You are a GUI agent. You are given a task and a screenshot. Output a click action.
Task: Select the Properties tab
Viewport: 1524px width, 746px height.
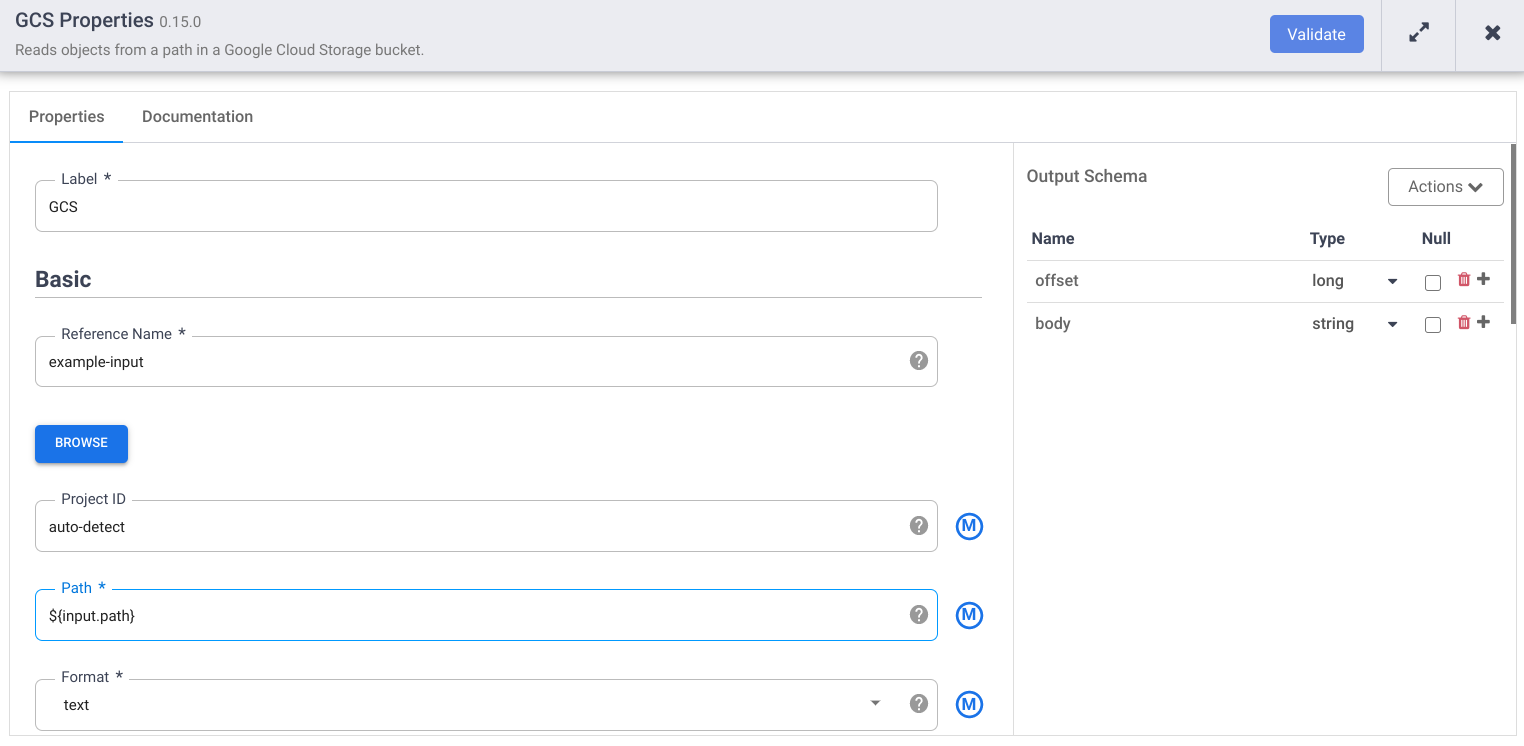tap(66, 117)
